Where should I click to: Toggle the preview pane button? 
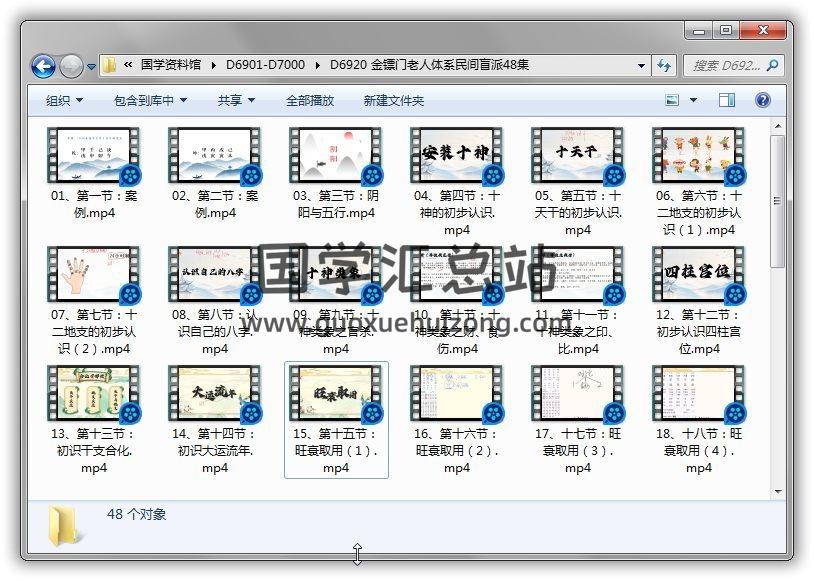[727, 100]
